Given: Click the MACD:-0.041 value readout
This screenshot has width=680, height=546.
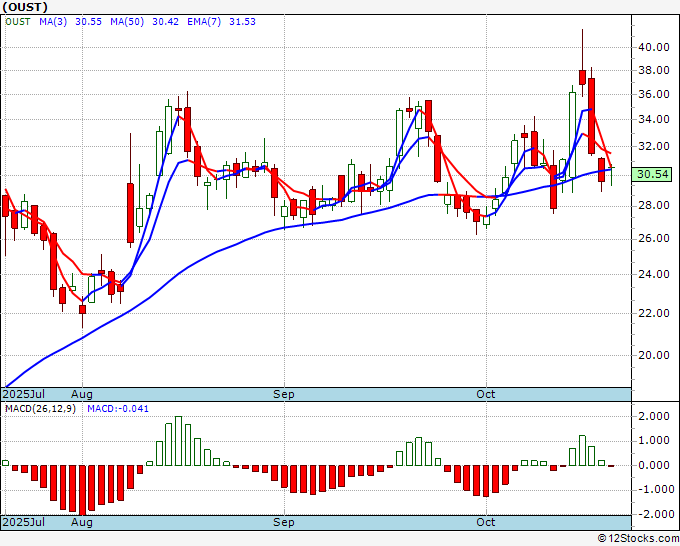Looking at the screenshot, I should pos(118,409).
